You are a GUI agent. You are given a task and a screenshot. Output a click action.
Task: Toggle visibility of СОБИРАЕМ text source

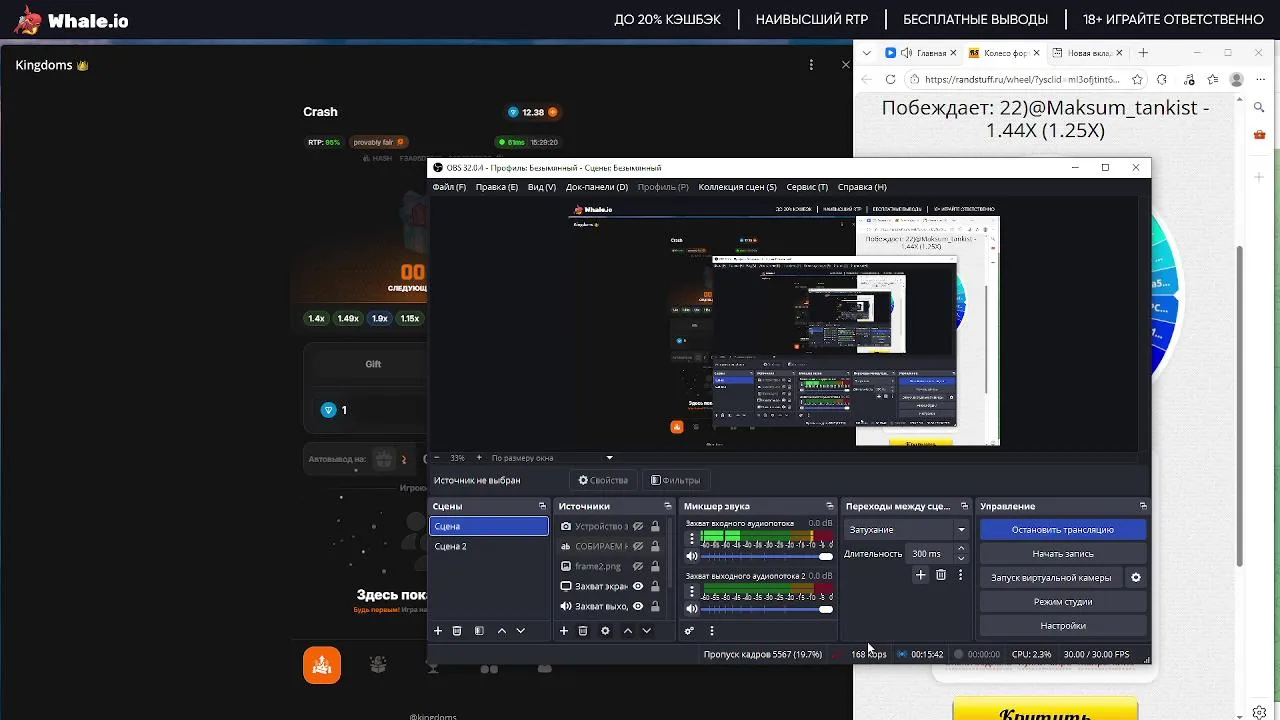(638, 546)
